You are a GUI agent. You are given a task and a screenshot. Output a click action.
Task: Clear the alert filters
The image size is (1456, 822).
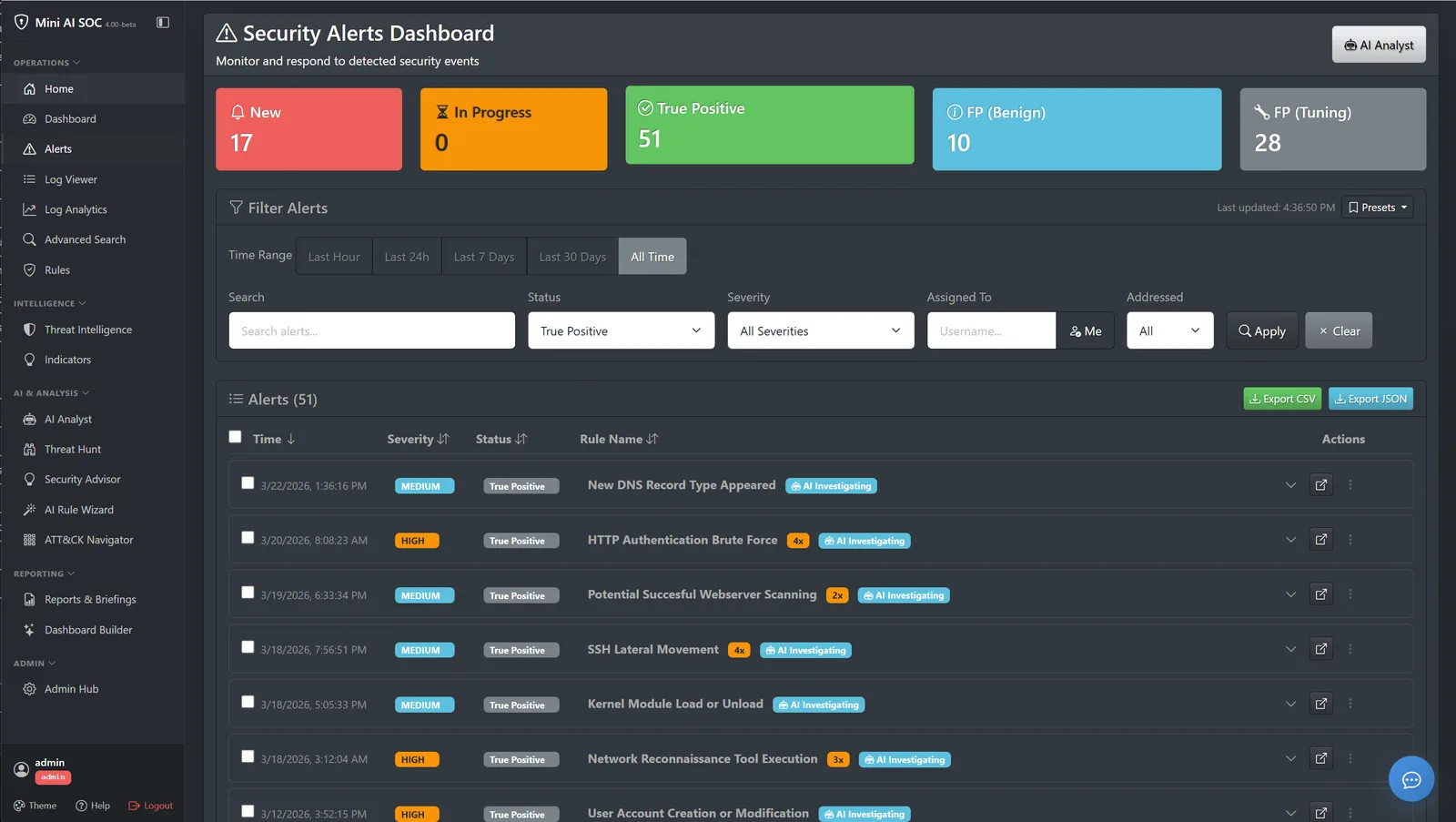[x=1339, y=330]
